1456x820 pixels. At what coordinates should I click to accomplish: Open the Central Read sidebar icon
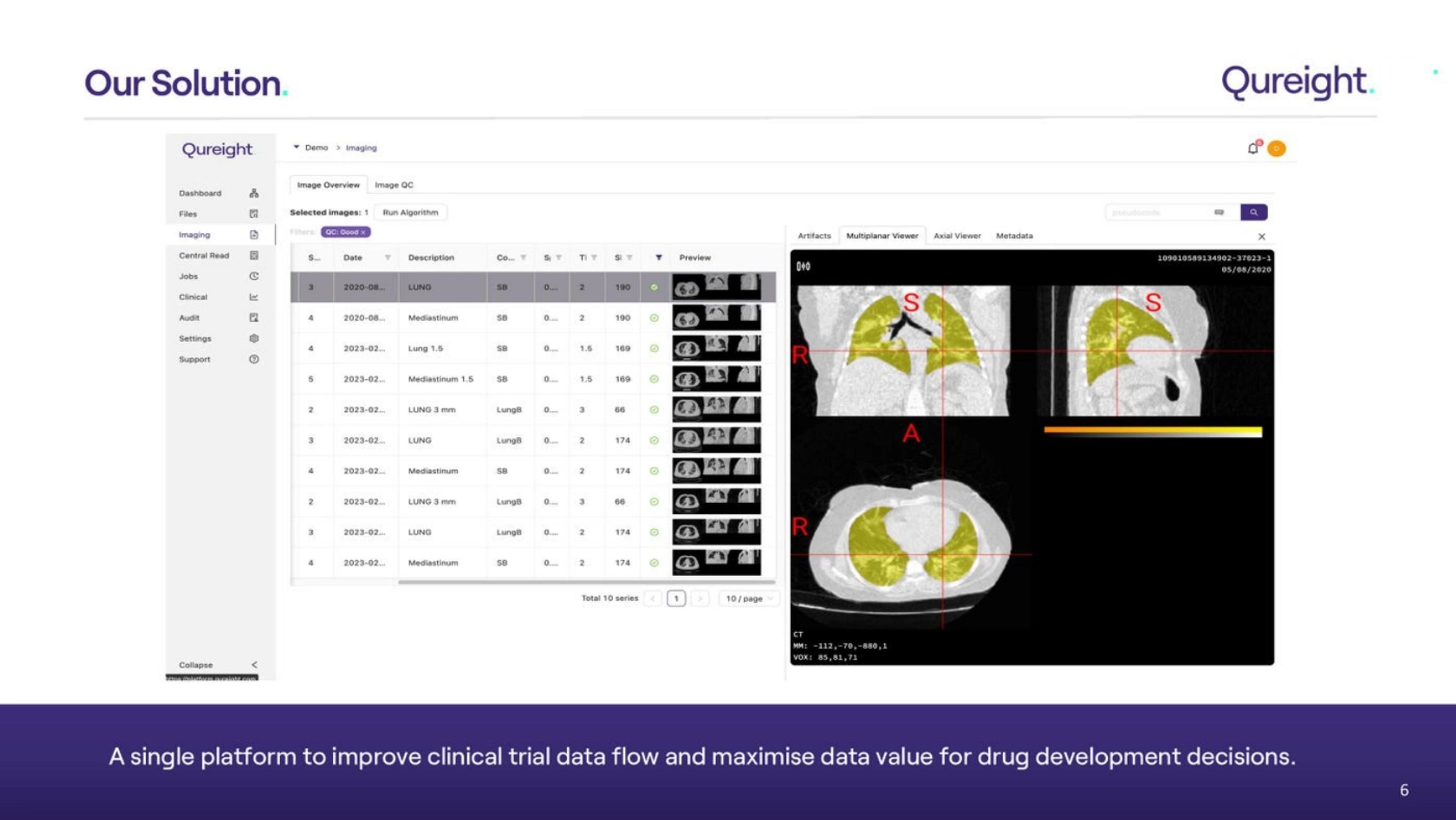pyautogui.click(x=254, y=256)
